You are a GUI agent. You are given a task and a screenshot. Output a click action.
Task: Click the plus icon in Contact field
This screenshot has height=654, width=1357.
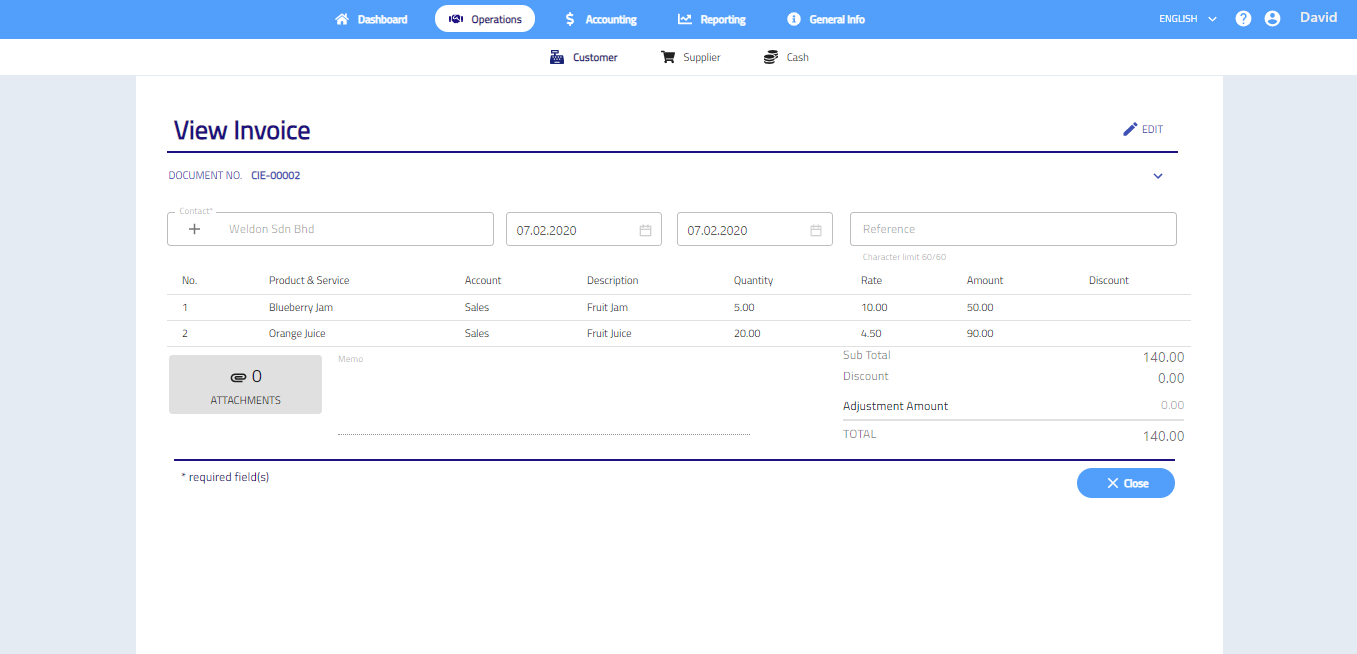(x=195, y=229)
